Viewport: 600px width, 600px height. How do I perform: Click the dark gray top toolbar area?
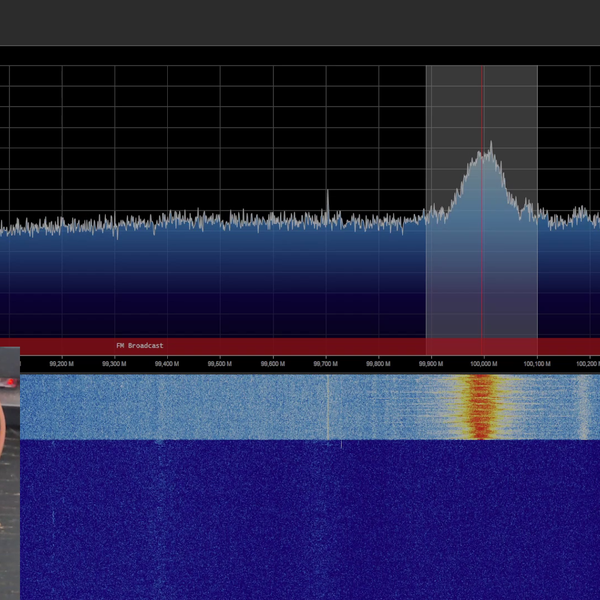[300, 22]
